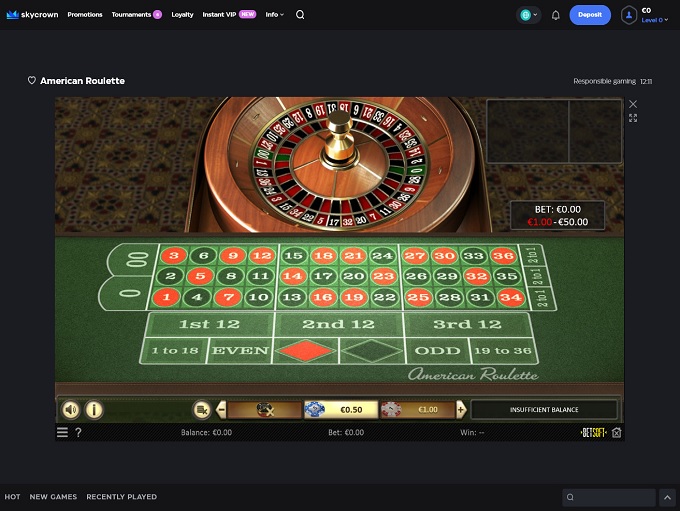Click the question mark help icon
The image size is (680, 511).
pos(78,432)
